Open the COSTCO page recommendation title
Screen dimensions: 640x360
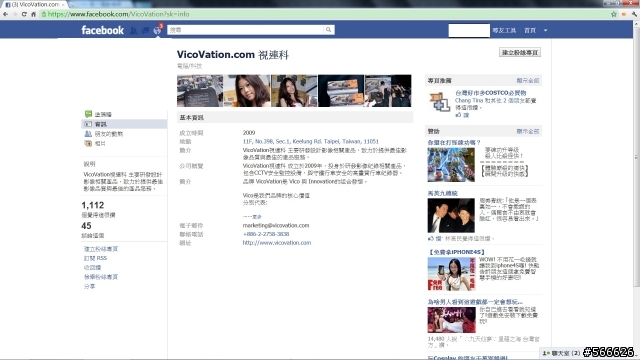click(491, 93)
